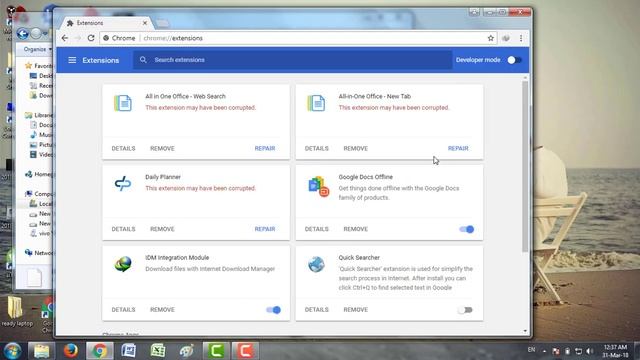Open the Windows Start menu
The width and height of the screenshot is (640, 360).
[x=12, y=351]
